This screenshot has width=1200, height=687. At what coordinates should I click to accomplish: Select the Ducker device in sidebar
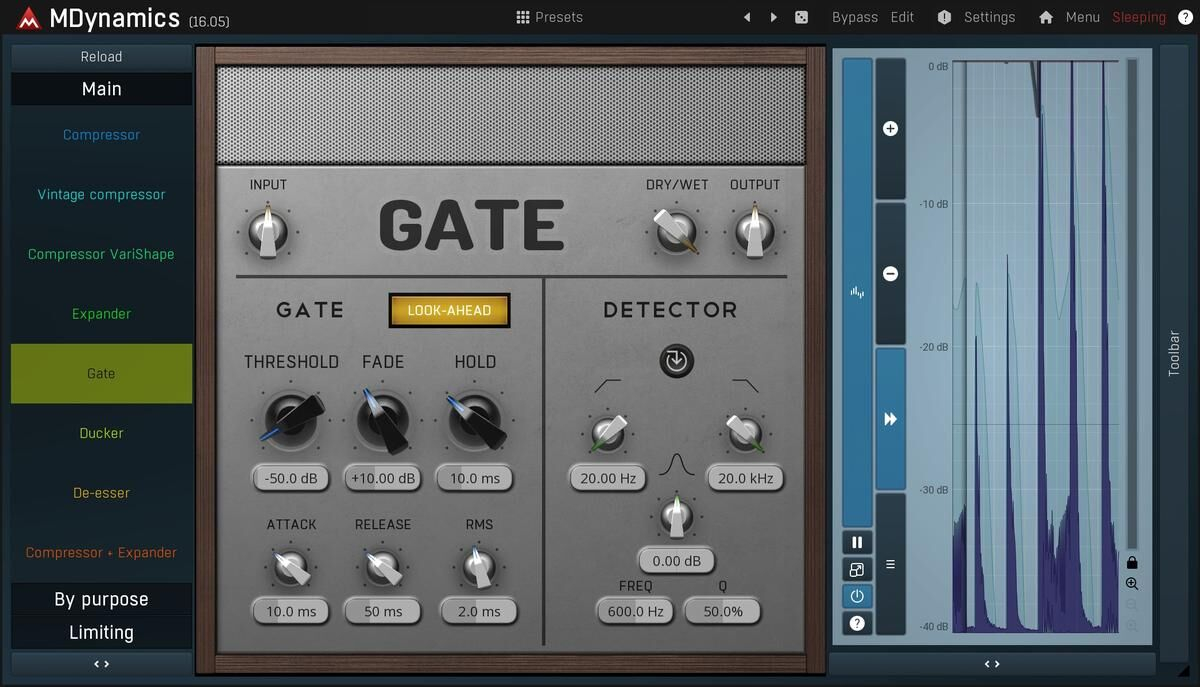point(101,433)
